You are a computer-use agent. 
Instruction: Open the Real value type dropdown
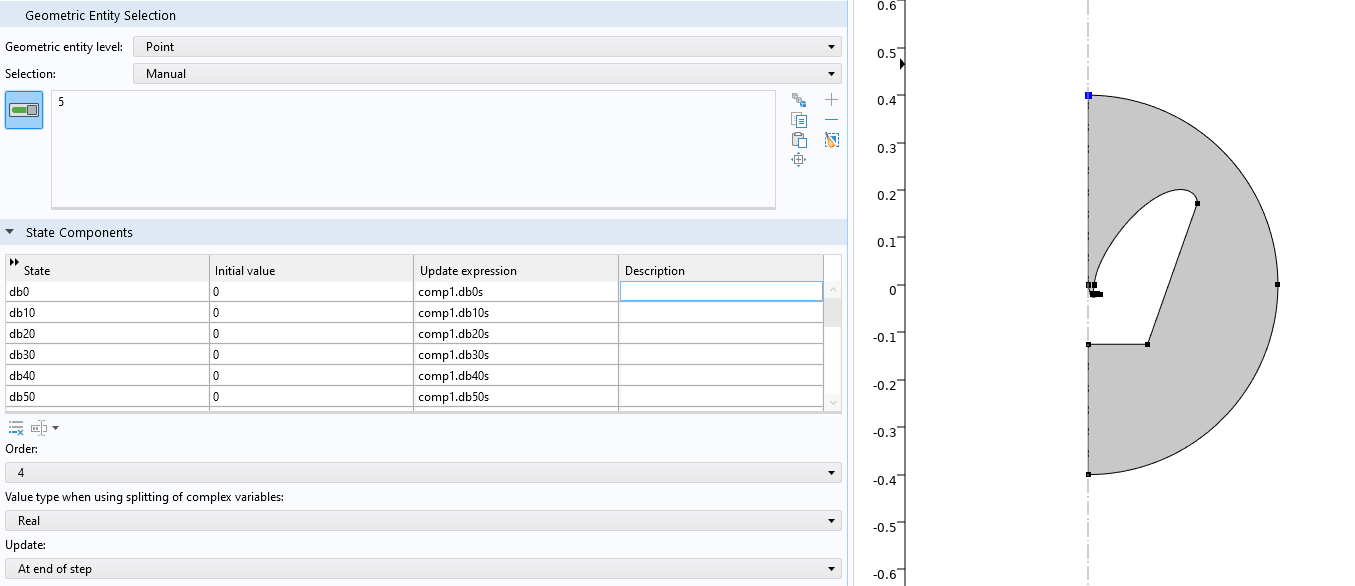(423, 521)
